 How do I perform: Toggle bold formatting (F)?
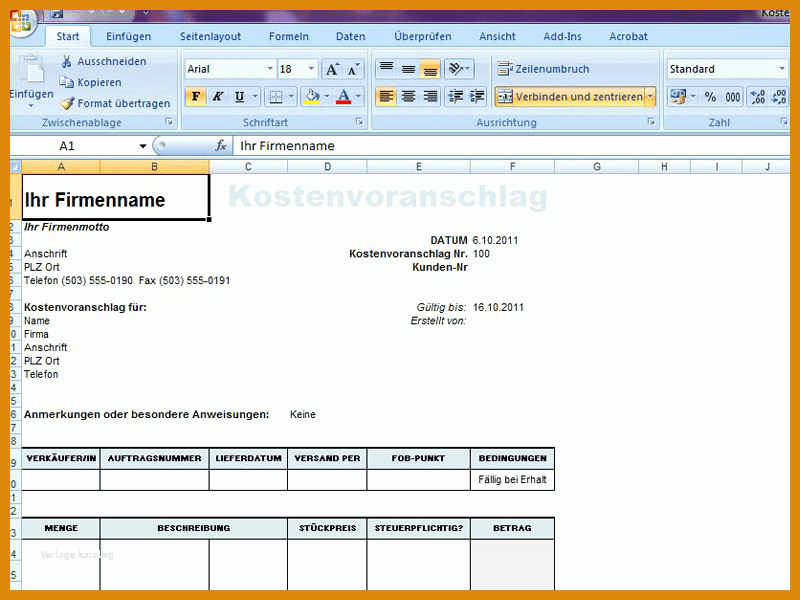pos(196,96)
